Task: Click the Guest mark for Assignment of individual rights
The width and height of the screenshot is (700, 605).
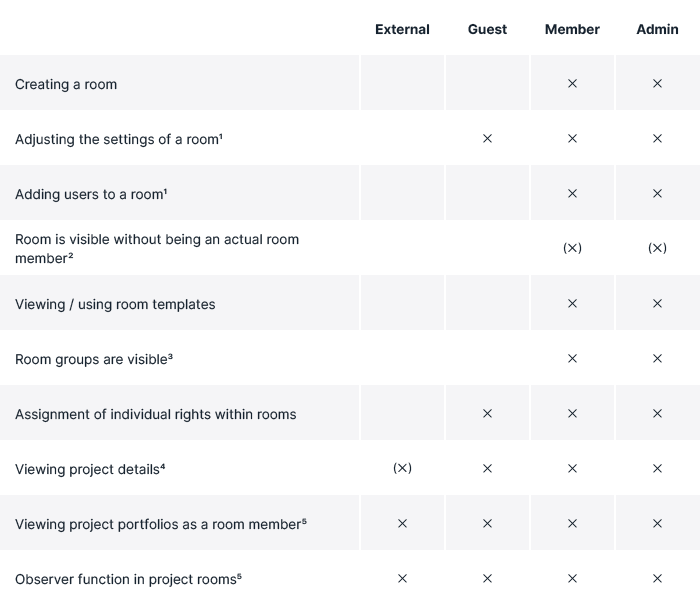Action: pos(487,414)
